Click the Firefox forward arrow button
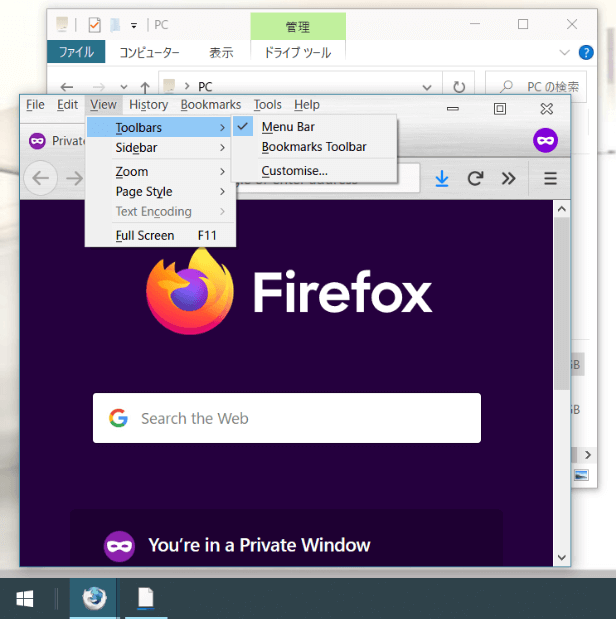Image resolution: width=616 pixels, height=619 pixels. (x=74, y=178)
